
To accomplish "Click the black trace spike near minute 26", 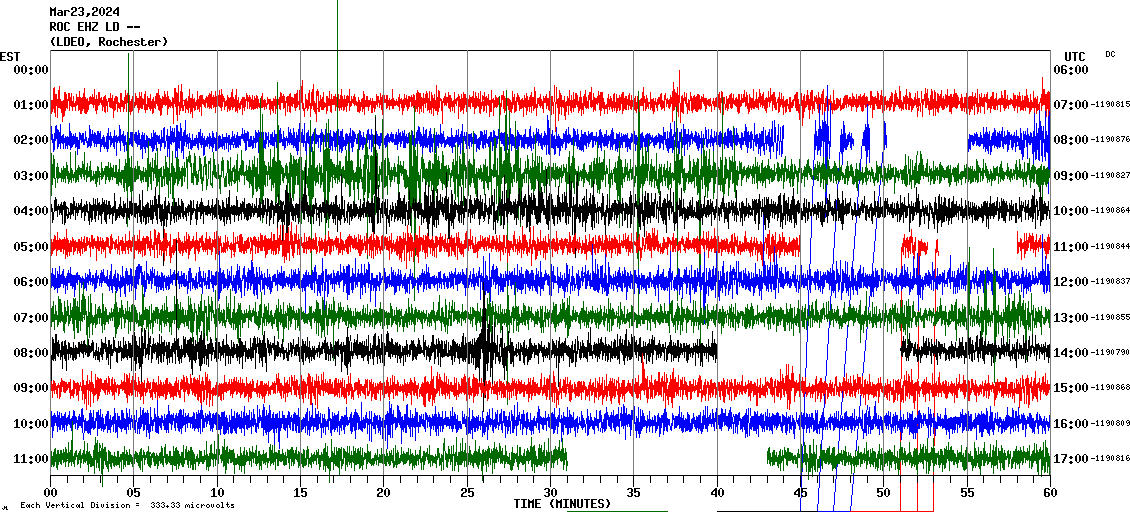I will (x=486, y=350).
